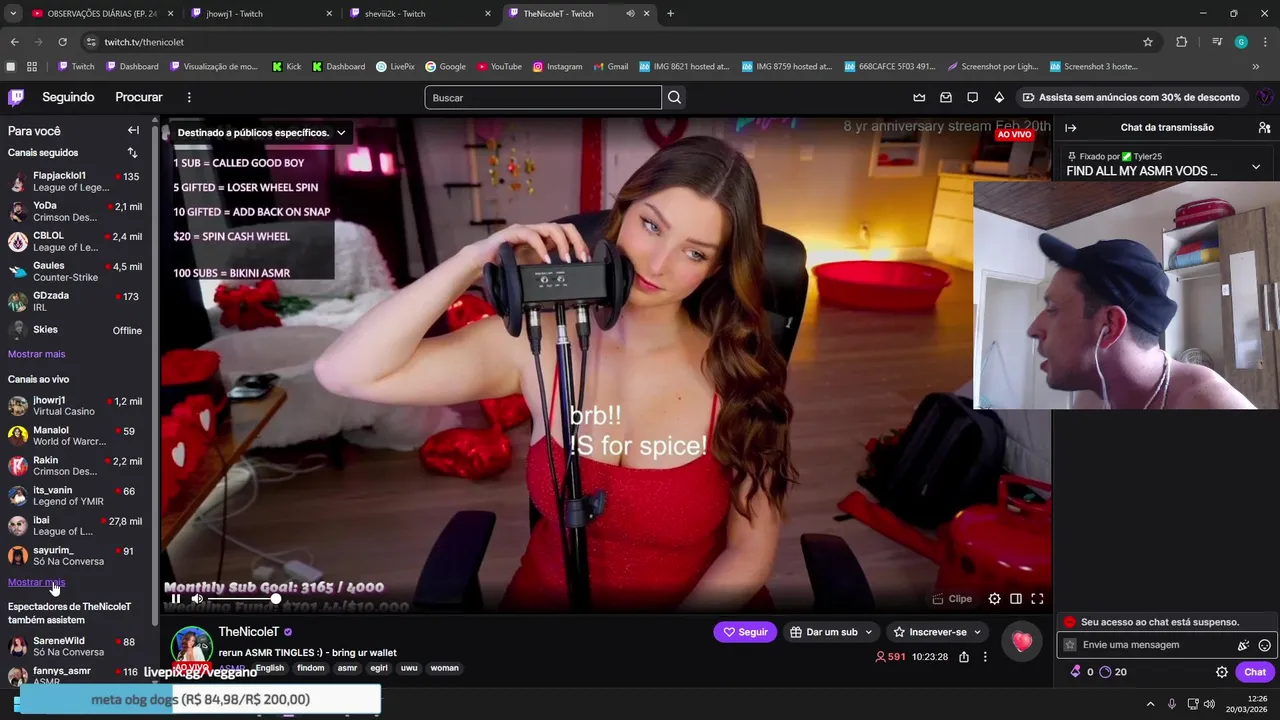This screenshot has width=1280, height=720.
Task: Open Procurar navigation item
Action: pyautogui.click(x=139, y=97)
